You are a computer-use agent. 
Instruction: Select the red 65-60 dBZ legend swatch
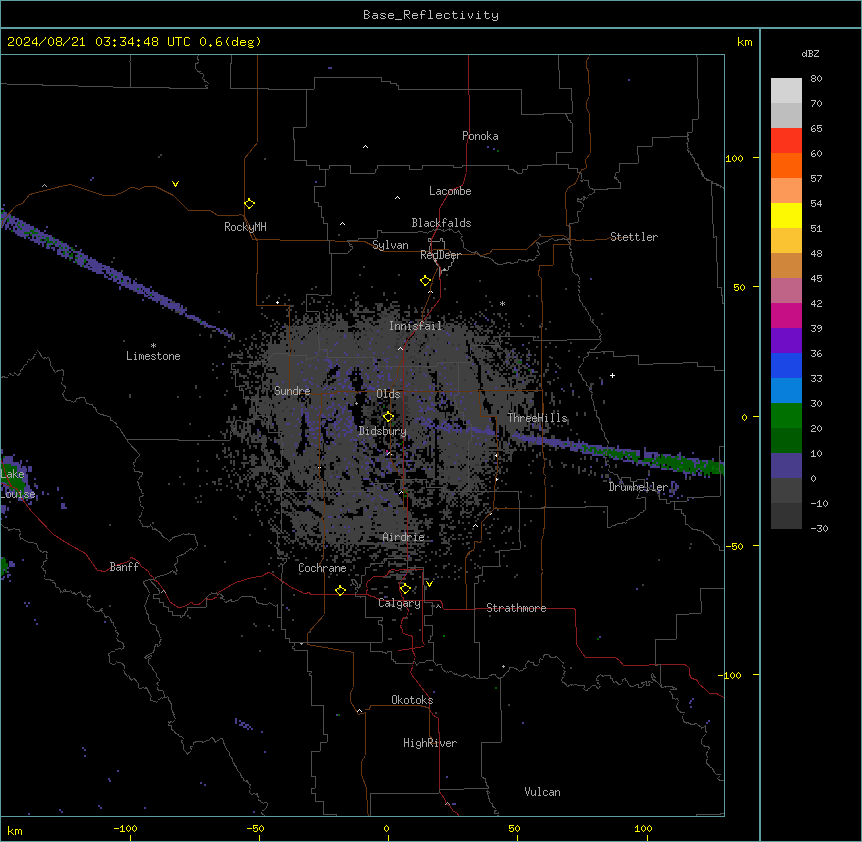(786, 141)
